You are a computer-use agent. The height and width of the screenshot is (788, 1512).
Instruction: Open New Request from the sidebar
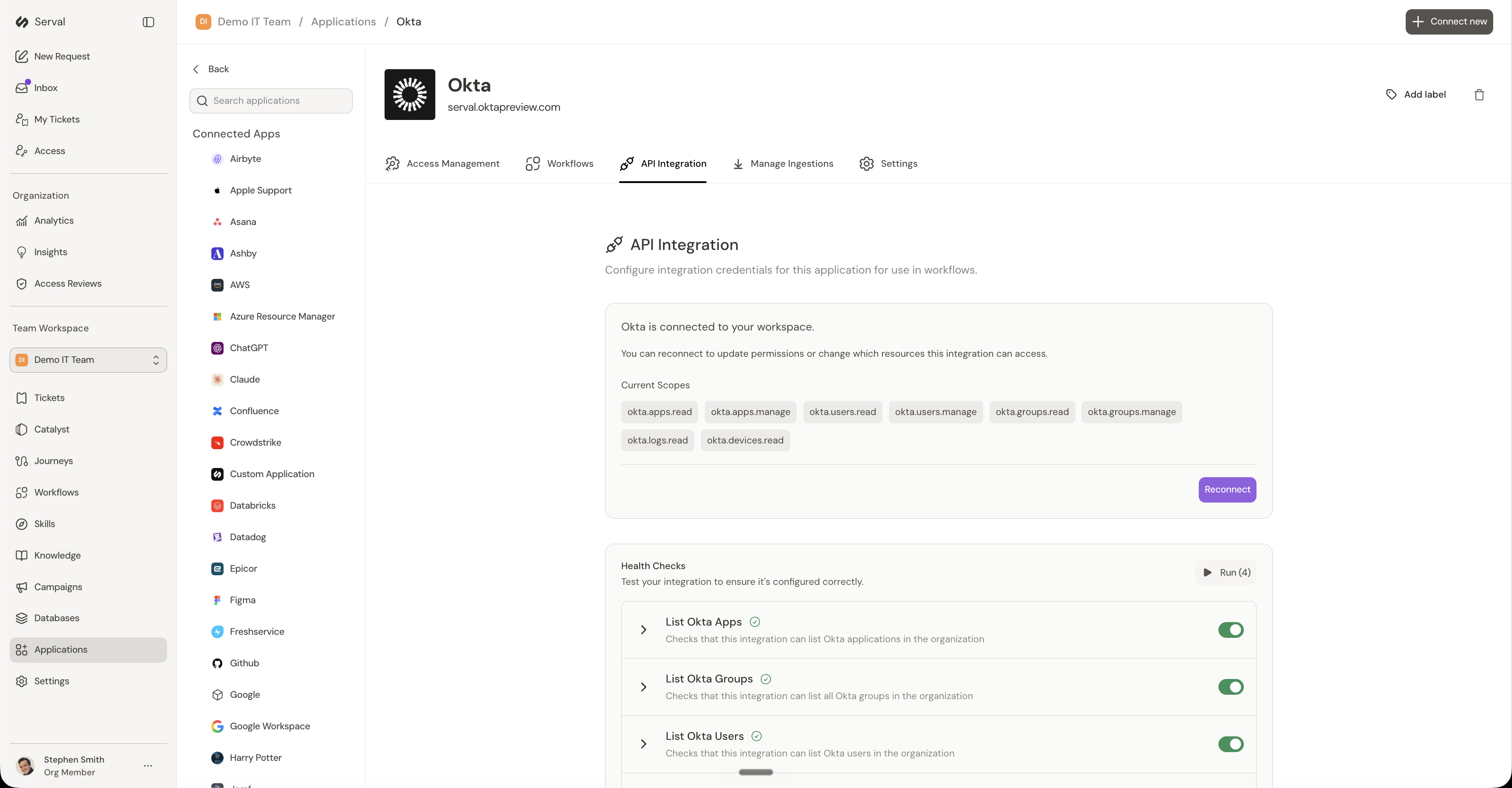point(88,56)
